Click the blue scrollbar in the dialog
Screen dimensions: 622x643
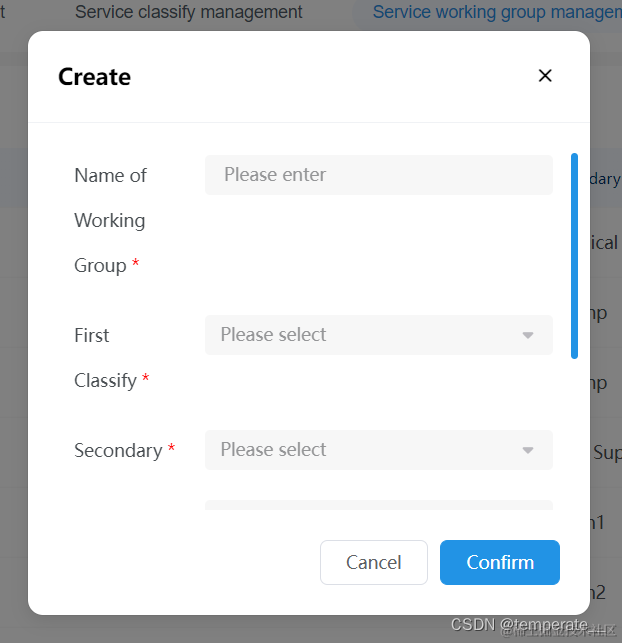click(574, 255)
